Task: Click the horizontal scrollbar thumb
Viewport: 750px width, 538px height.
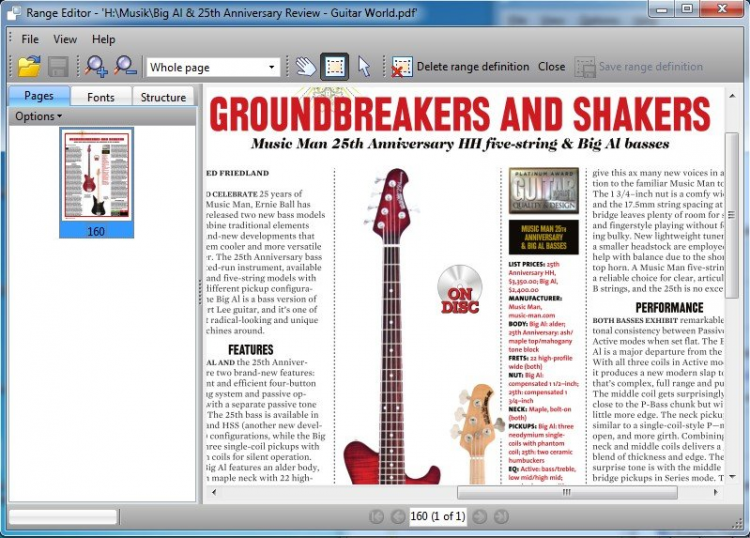Action: click(x=567, y=492)
